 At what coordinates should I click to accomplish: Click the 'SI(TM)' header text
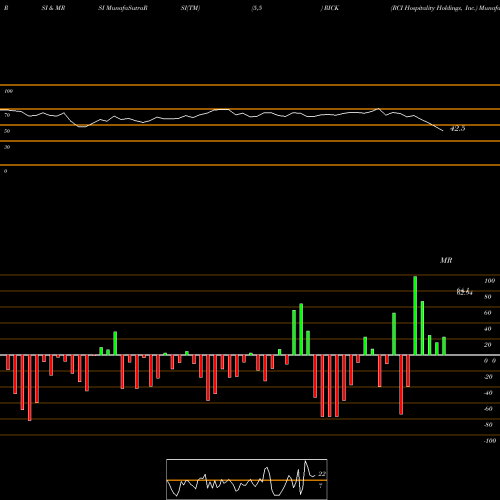[190, 8]
